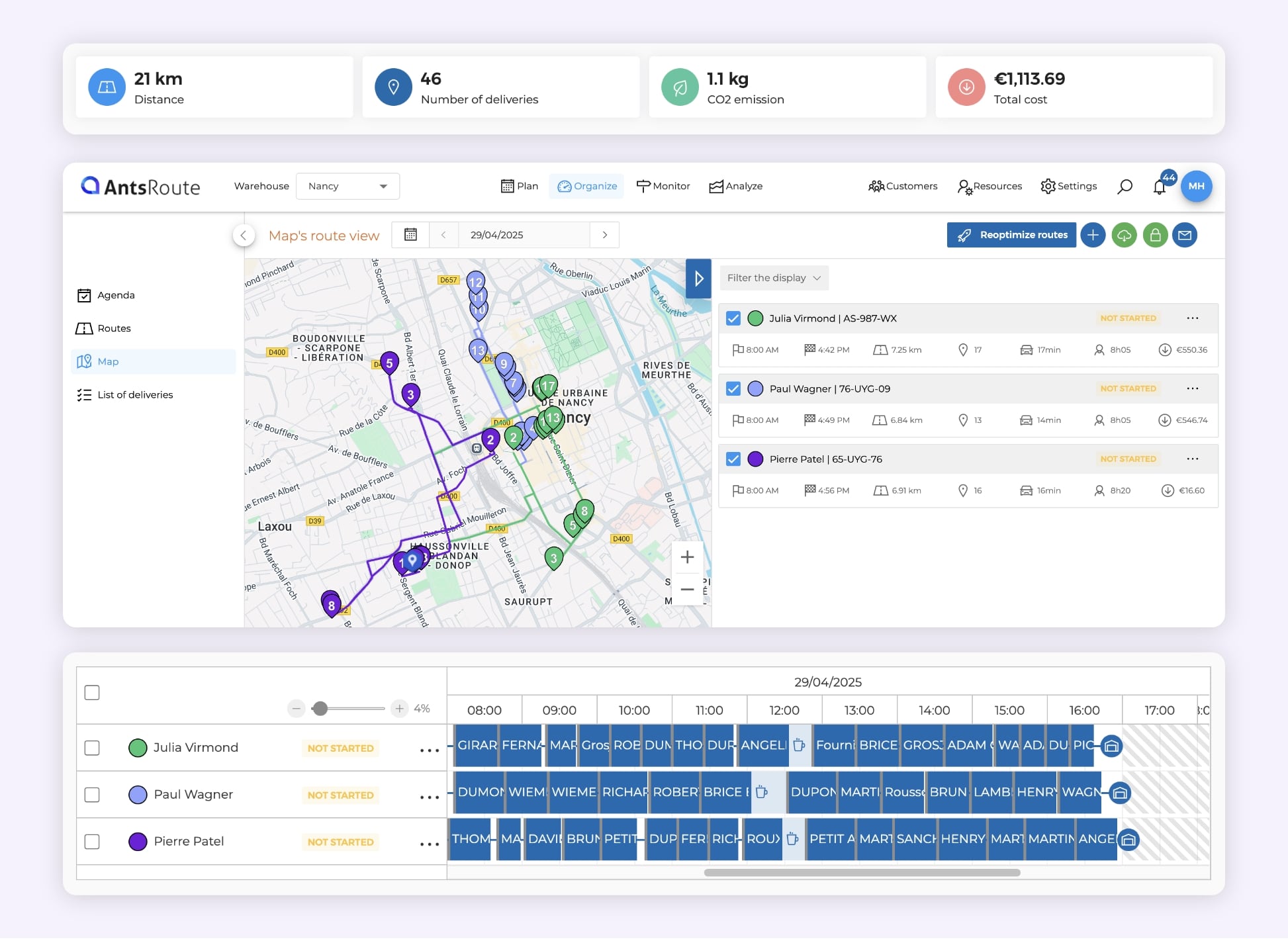Lock the routes using the padlock icon

point(1155,235)
